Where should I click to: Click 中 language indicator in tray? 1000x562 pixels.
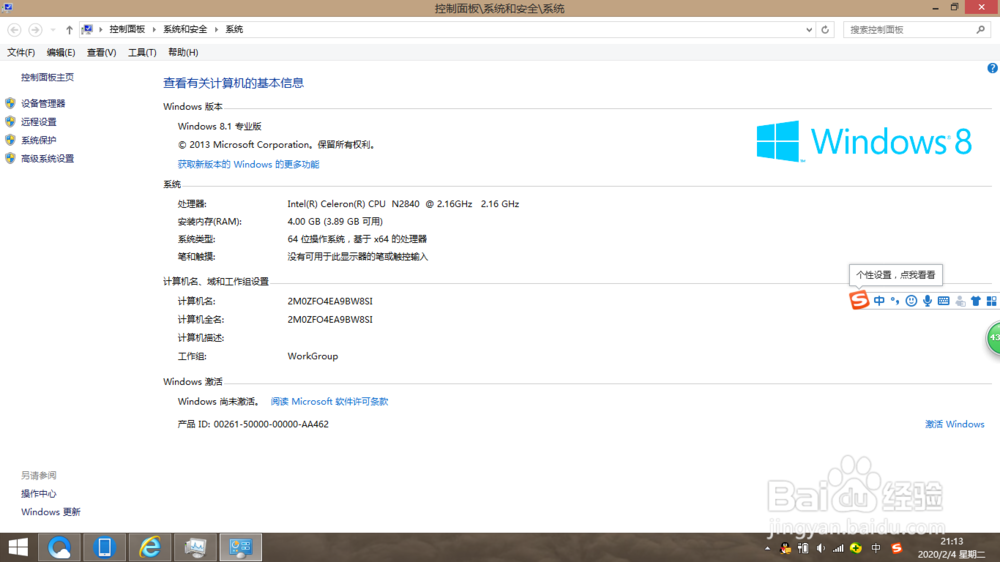point(876,548)
